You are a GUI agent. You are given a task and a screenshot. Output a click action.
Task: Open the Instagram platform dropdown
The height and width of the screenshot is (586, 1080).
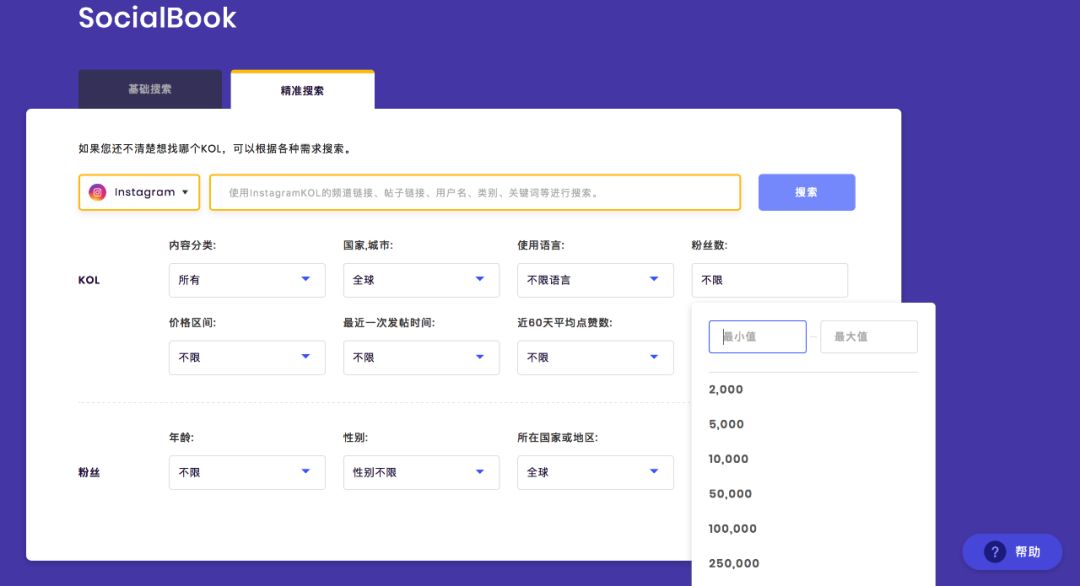pyautogui.click(x=139, y=192)
